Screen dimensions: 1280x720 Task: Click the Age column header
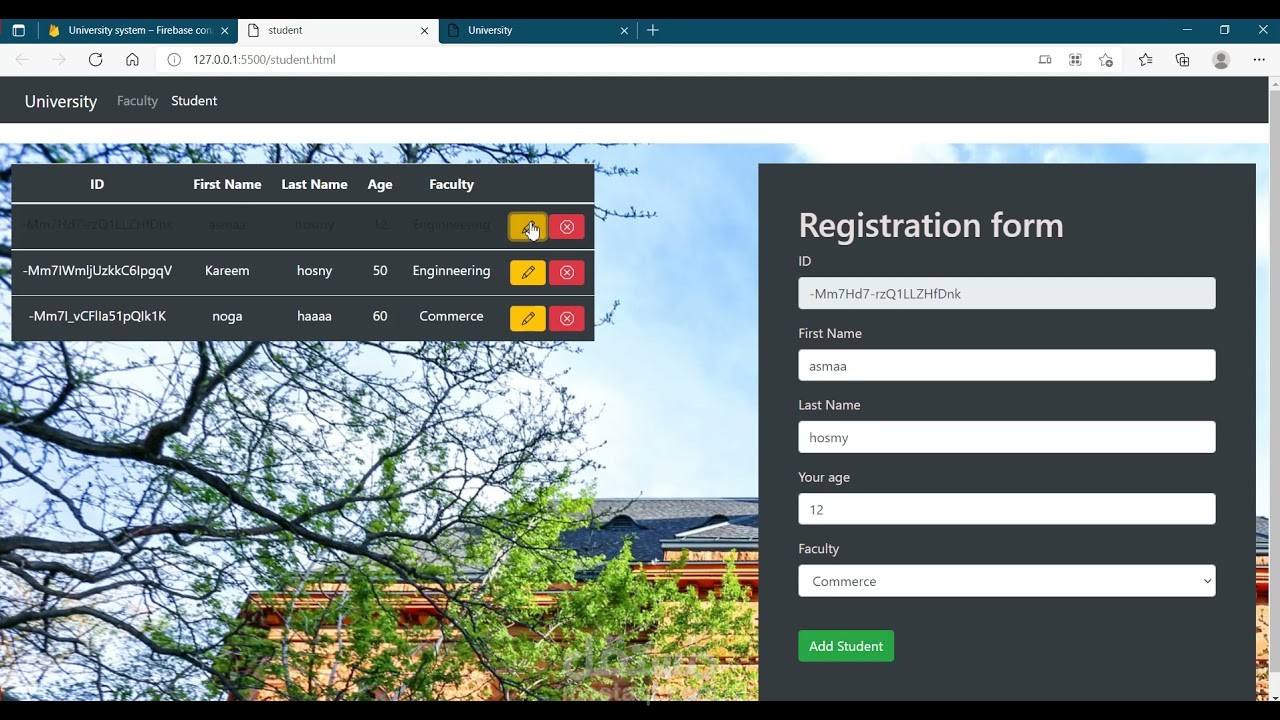pyautogui.click(x=380, y=184)
